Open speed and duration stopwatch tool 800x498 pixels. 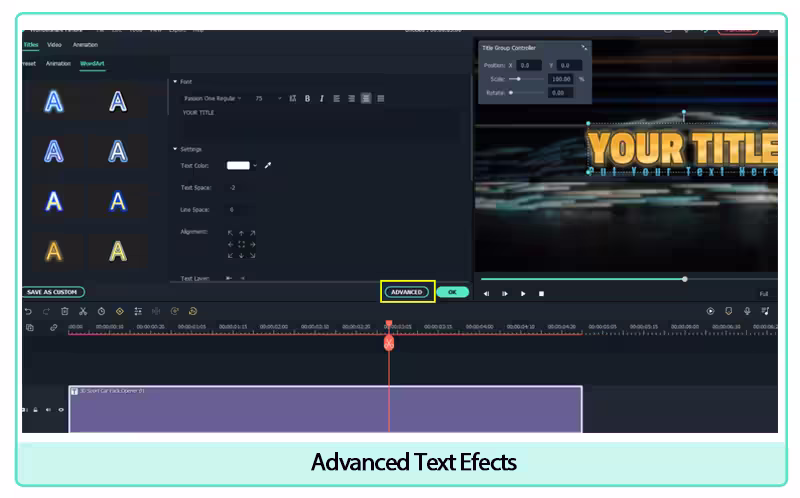coord(102,311)
